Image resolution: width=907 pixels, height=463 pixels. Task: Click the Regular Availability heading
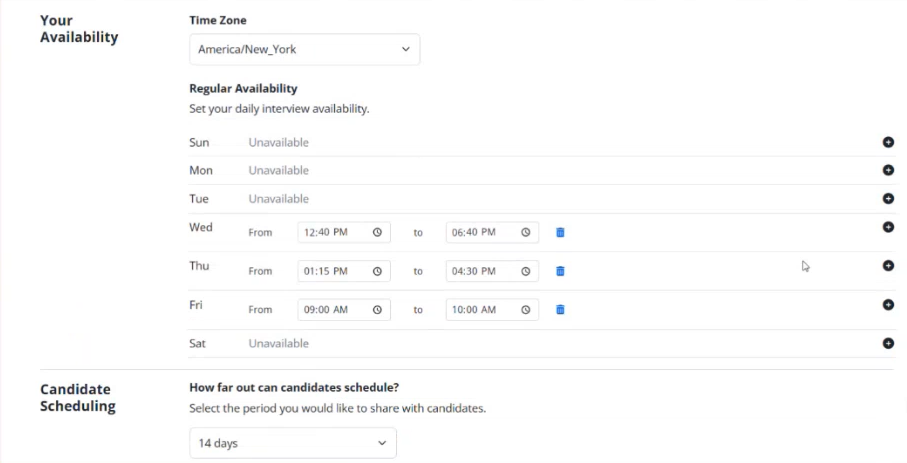click(x=243, y=89)
